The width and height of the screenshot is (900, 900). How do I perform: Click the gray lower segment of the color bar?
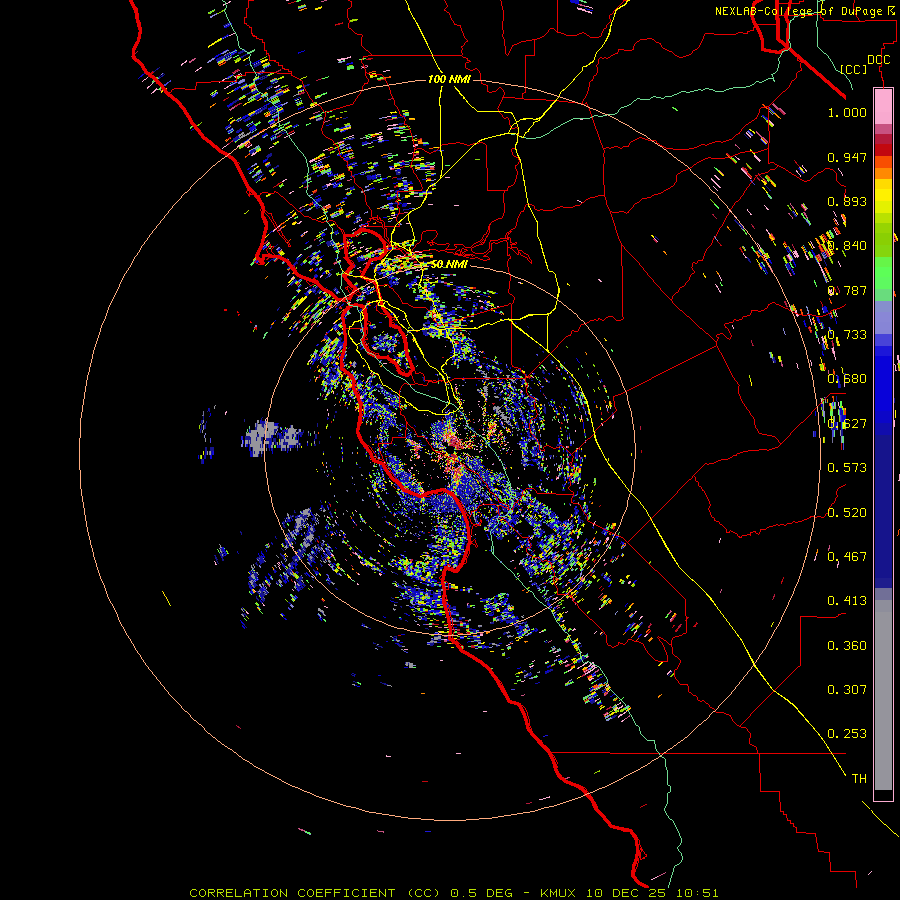pyautogui.click(x=883, y=695)
